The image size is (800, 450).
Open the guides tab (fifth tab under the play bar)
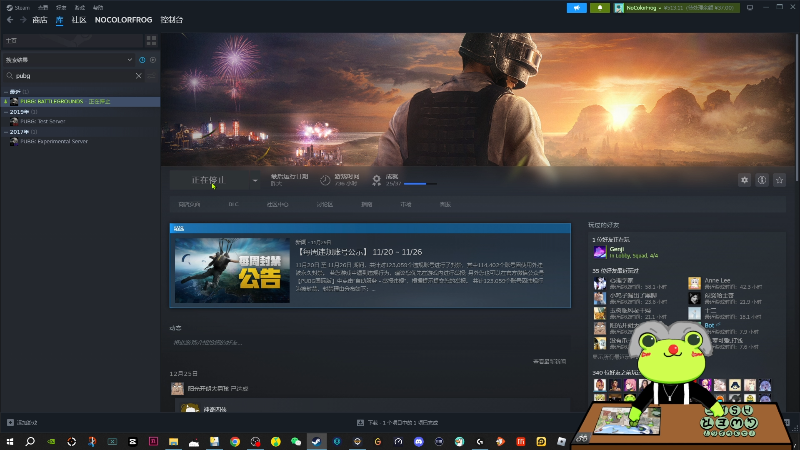click(x=366, y=205)
